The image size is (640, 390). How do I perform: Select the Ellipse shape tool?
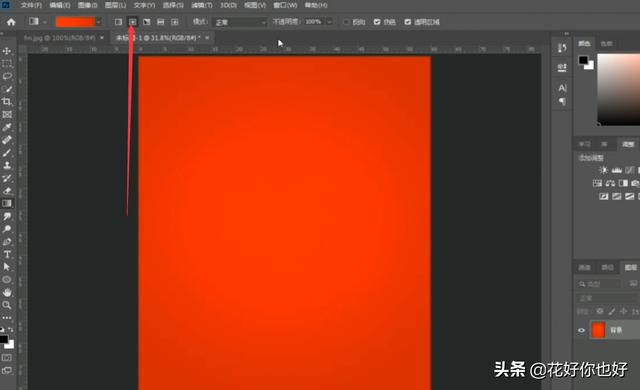(7, 279)
